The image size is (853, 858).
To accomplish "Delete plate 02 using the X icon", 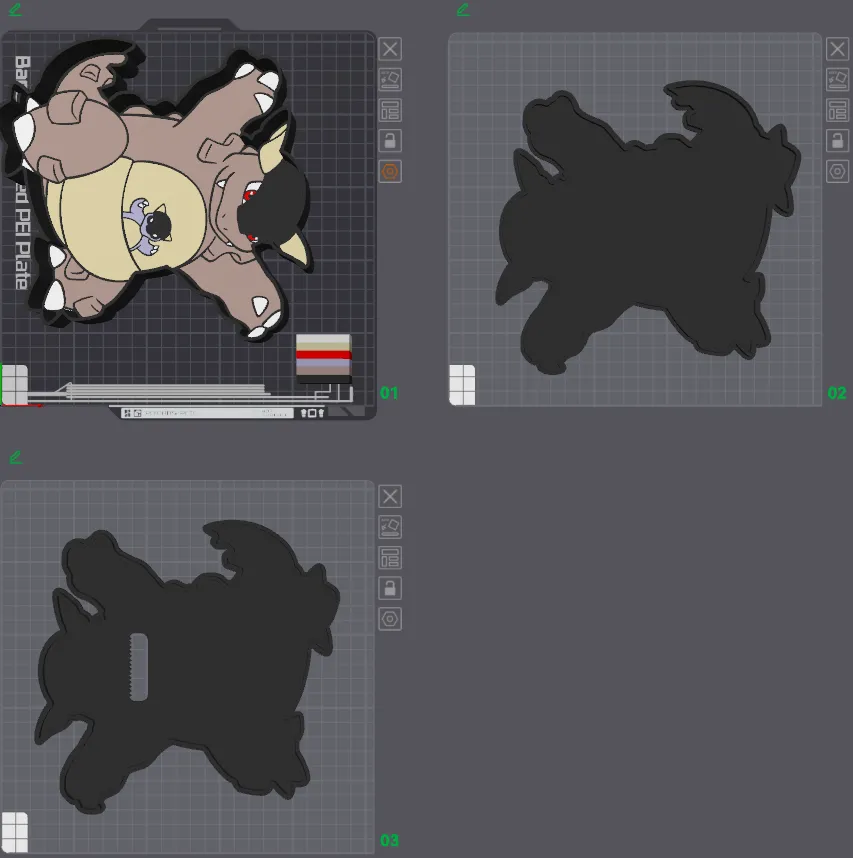I will click(837, 49).
